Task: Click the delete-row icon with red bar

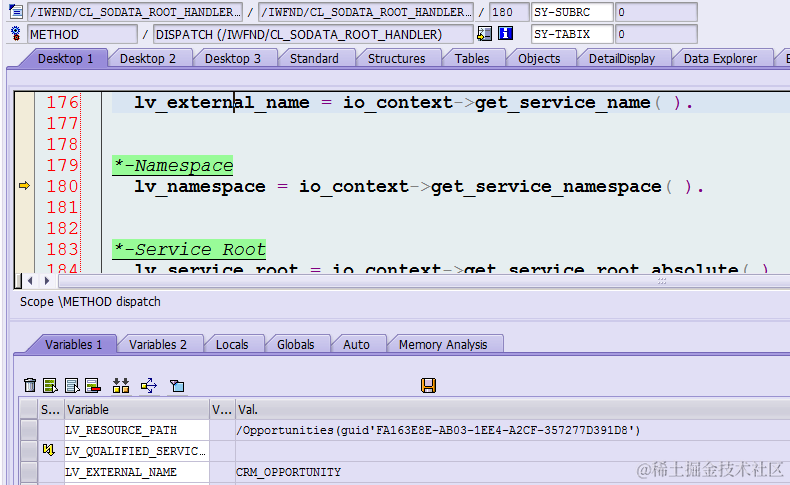Action: tap(93, 386)
